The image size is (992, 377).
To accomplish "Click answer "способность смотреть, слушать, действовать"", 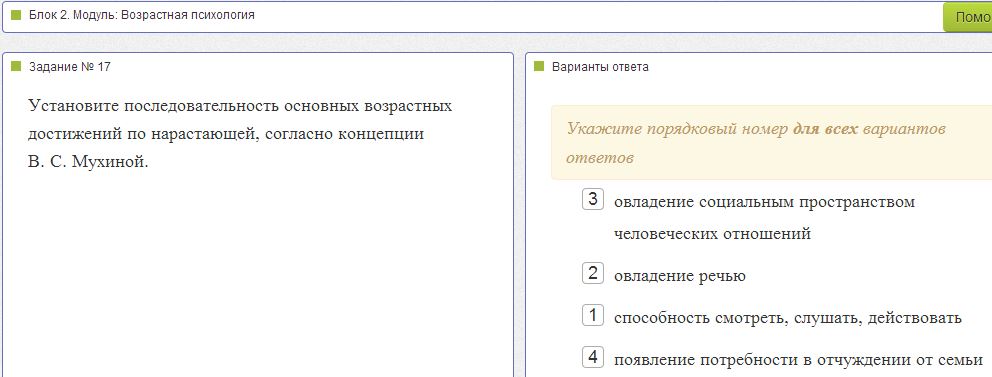I will [788, 318].
